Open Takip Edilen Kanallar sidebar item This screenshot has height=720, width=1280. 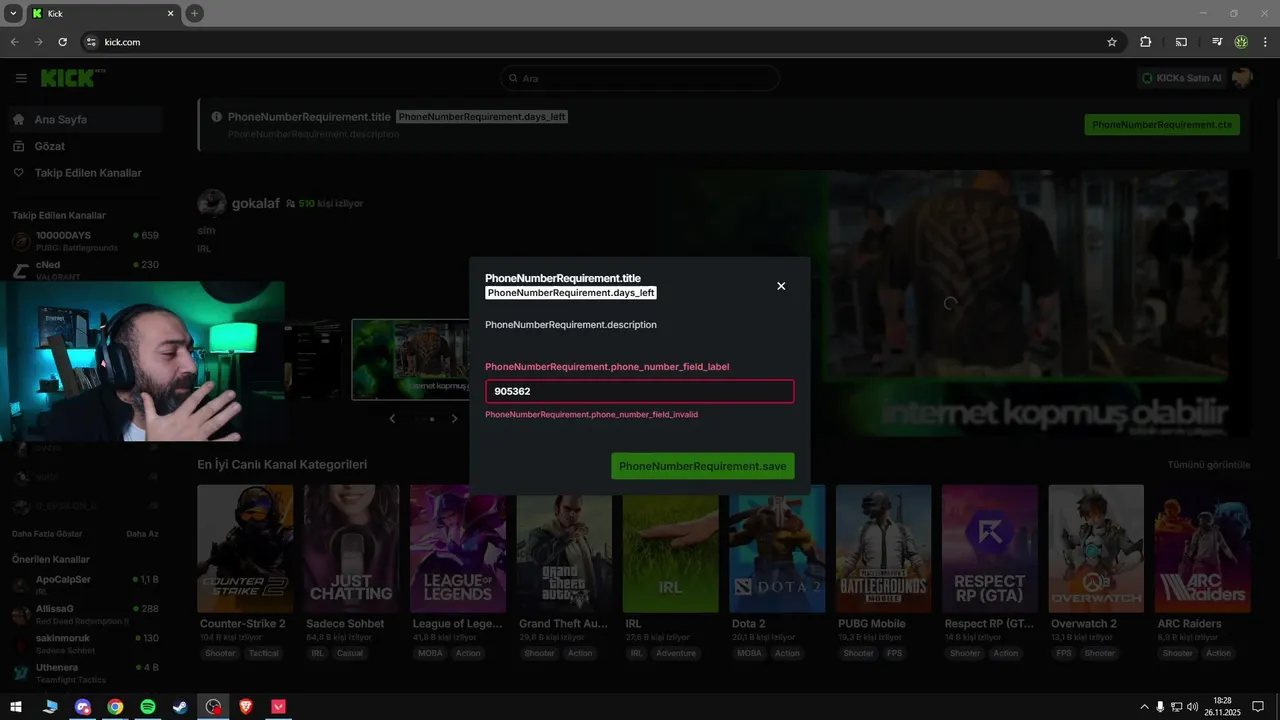84,173
